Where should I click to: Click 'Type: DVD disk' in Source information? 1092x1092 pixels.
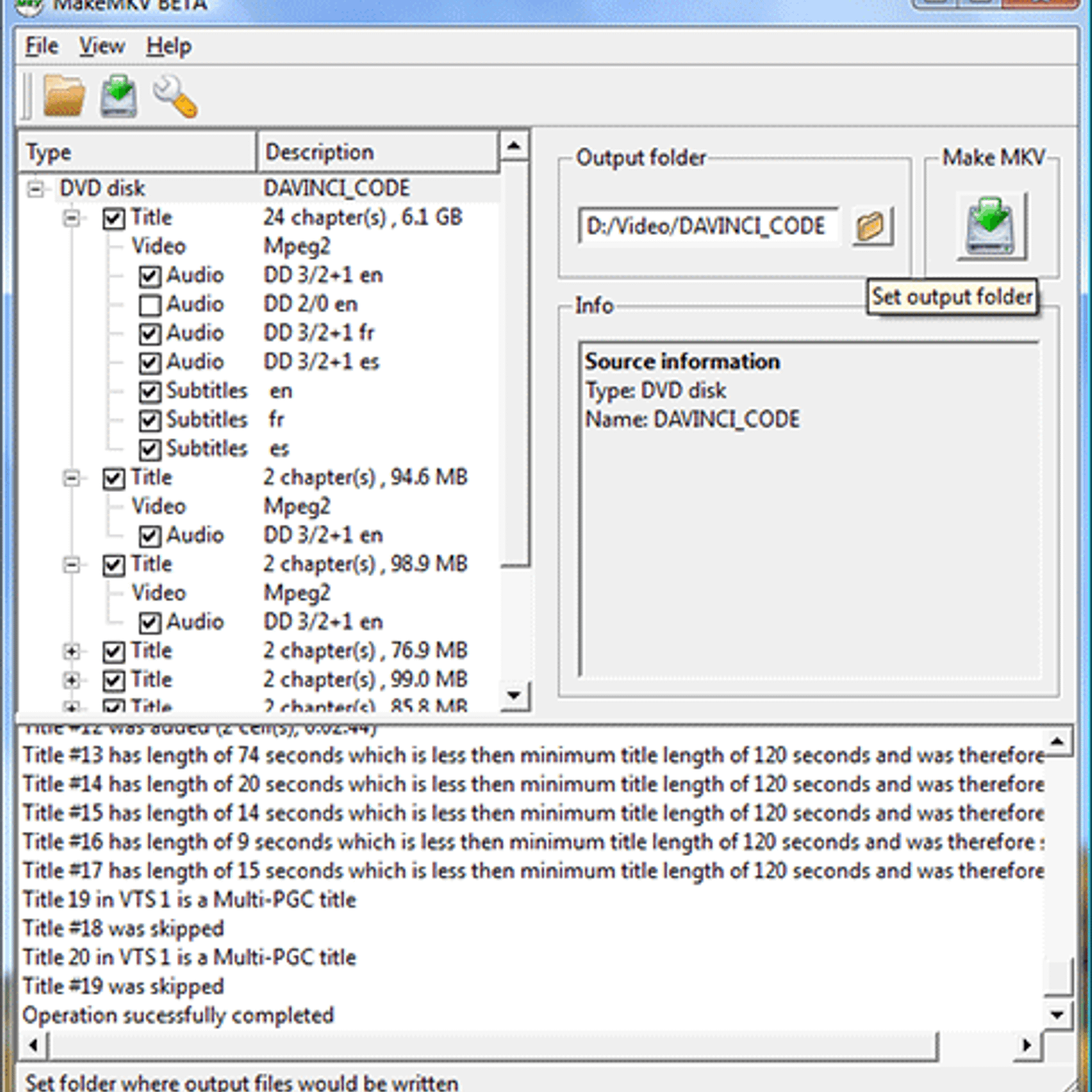click(655, 391)
